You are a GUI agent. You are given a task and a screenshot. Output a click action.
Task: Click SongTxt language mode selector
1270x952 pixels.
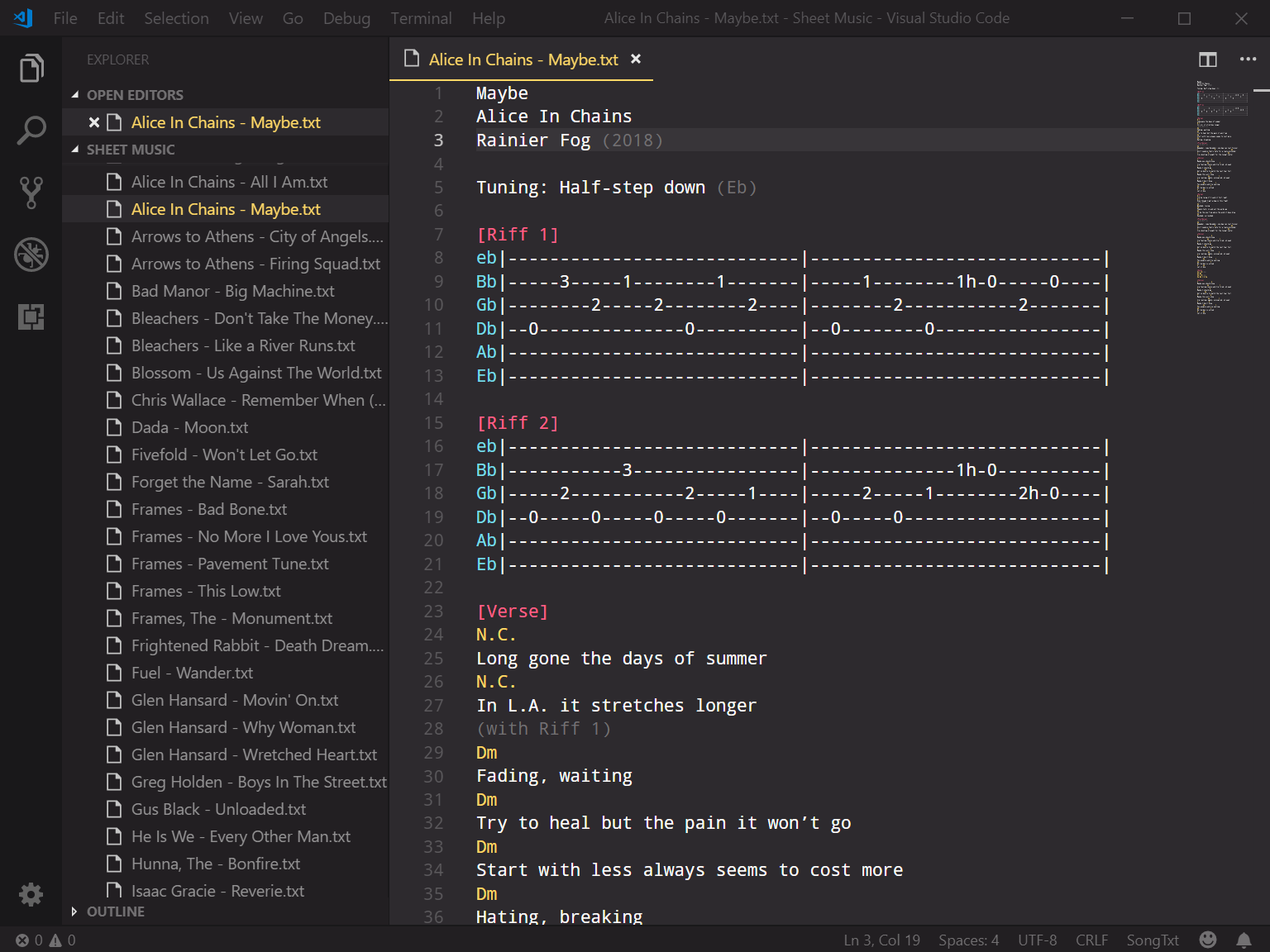(1153, 940)
